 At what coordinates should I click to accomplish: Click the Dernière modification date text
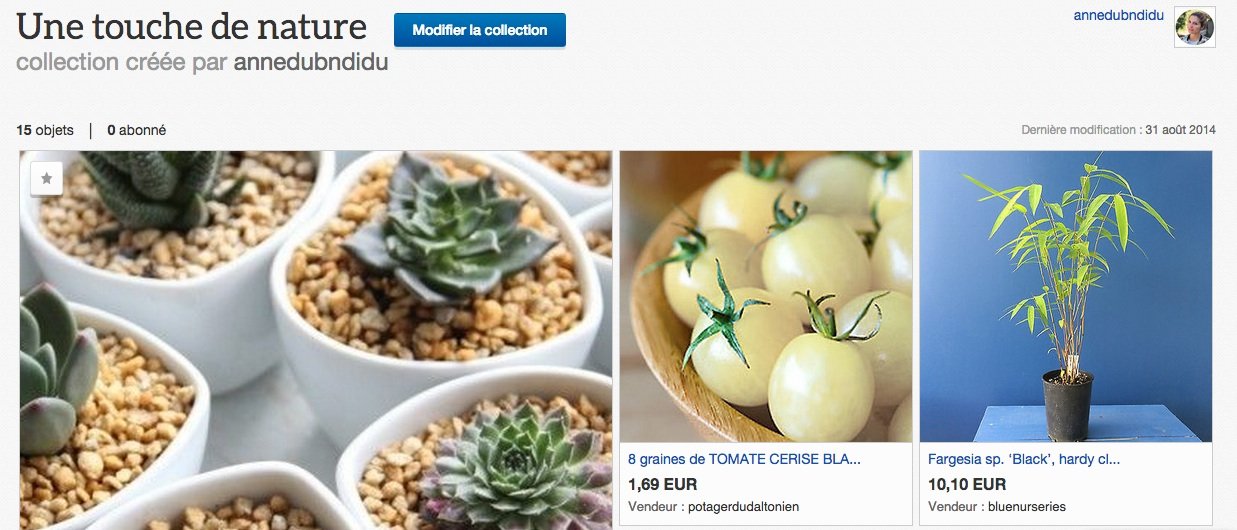pyautogui.click(x=1118, y=130)
